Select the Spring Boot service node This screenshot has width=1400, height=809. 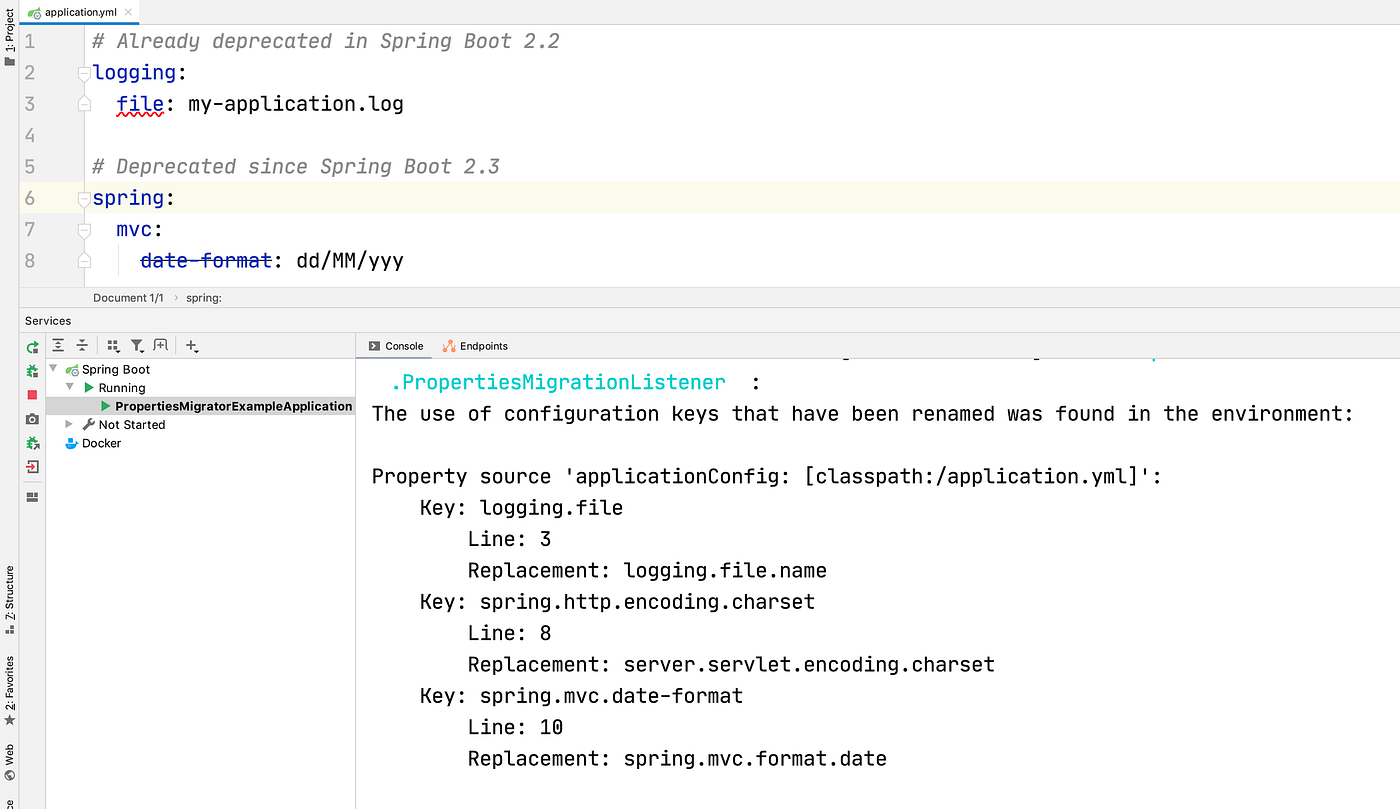click(116, 369)
